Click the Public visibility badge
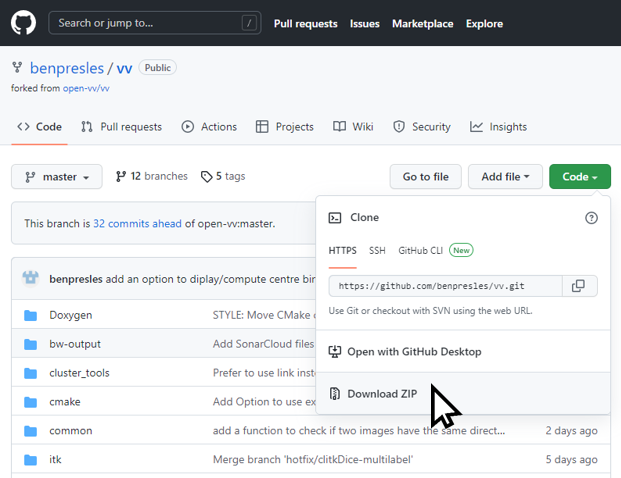621x478 pixels. [158, 68]
